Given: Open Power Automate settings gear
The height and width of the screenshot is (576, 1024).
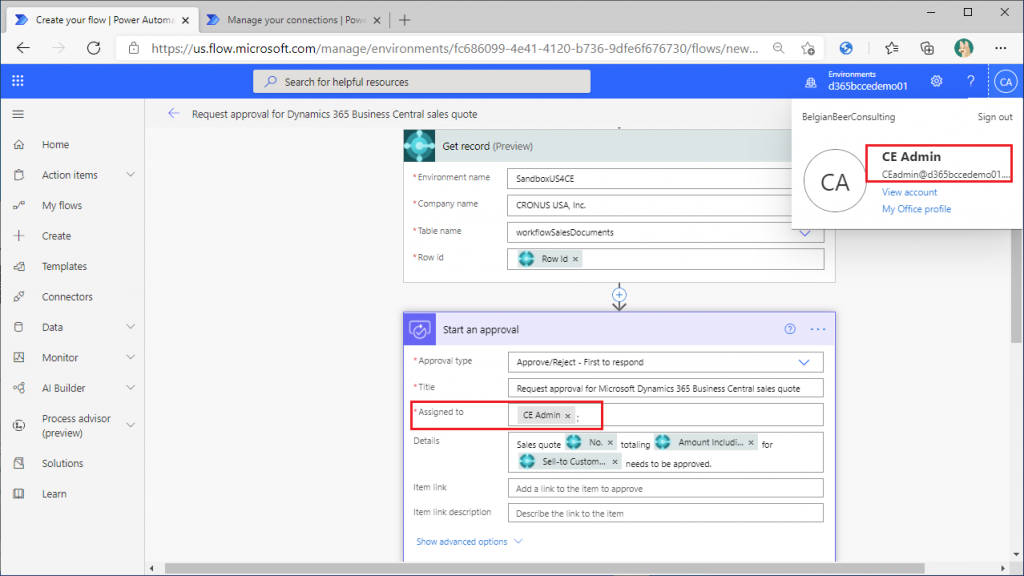Looking at the screenshot, I should point(936,81).
